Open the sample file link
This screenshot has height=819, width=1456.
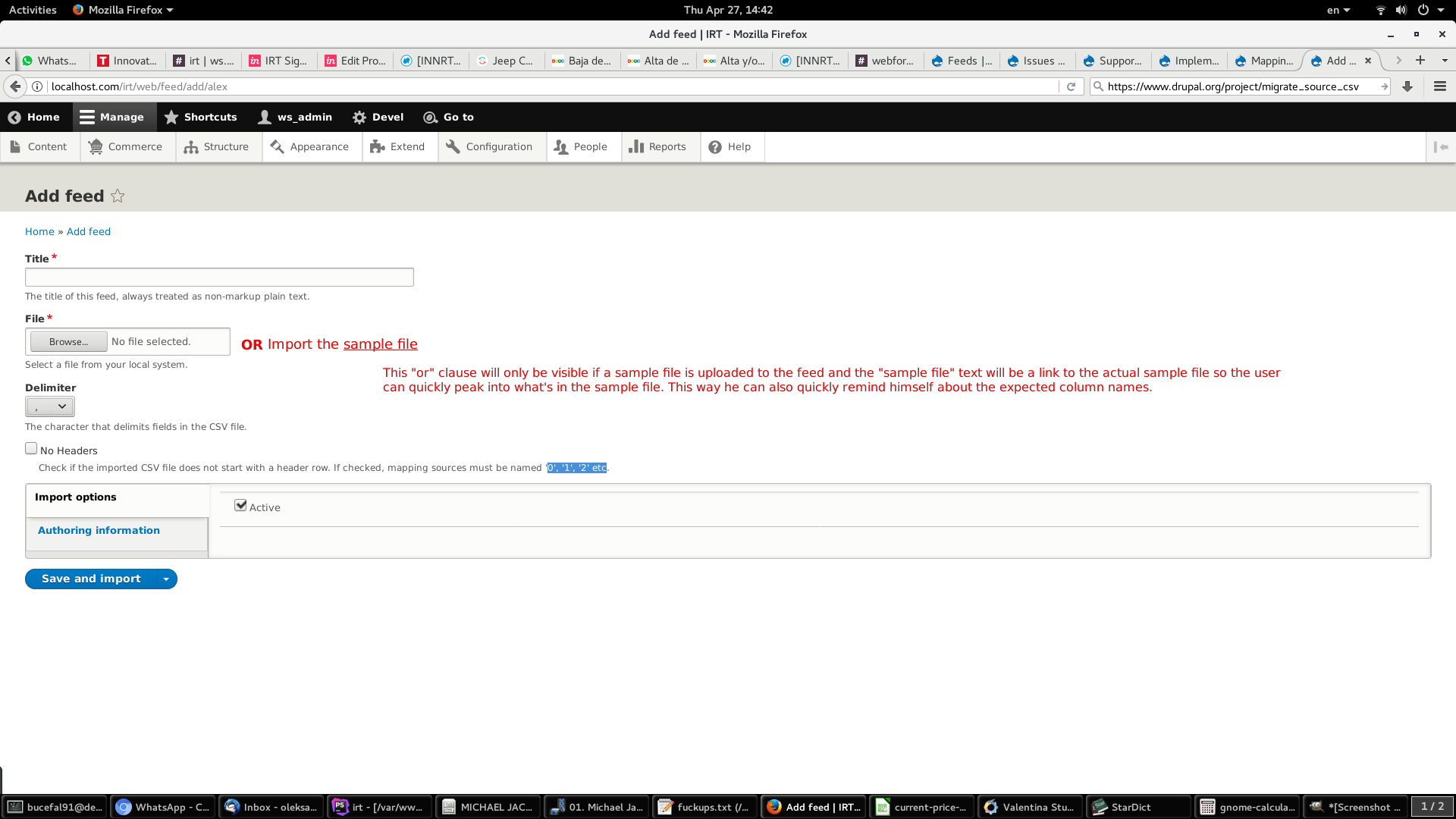click(380, 344)
